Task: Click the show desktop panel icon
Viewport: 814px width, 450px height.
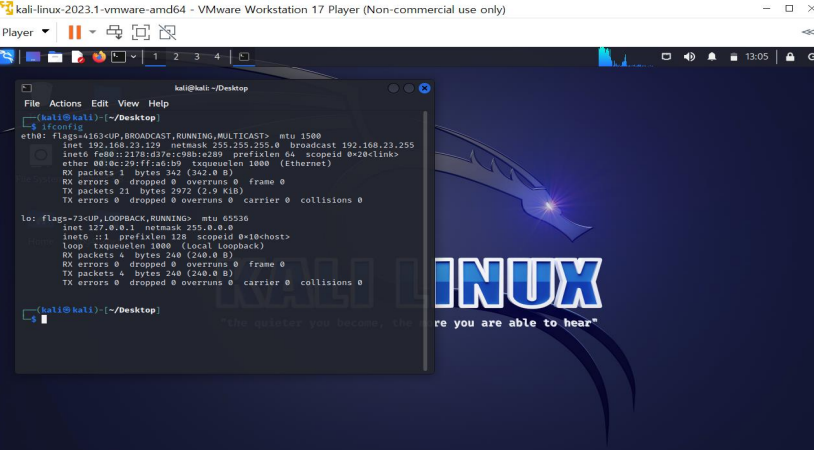Action: click(x=33, y=57)
